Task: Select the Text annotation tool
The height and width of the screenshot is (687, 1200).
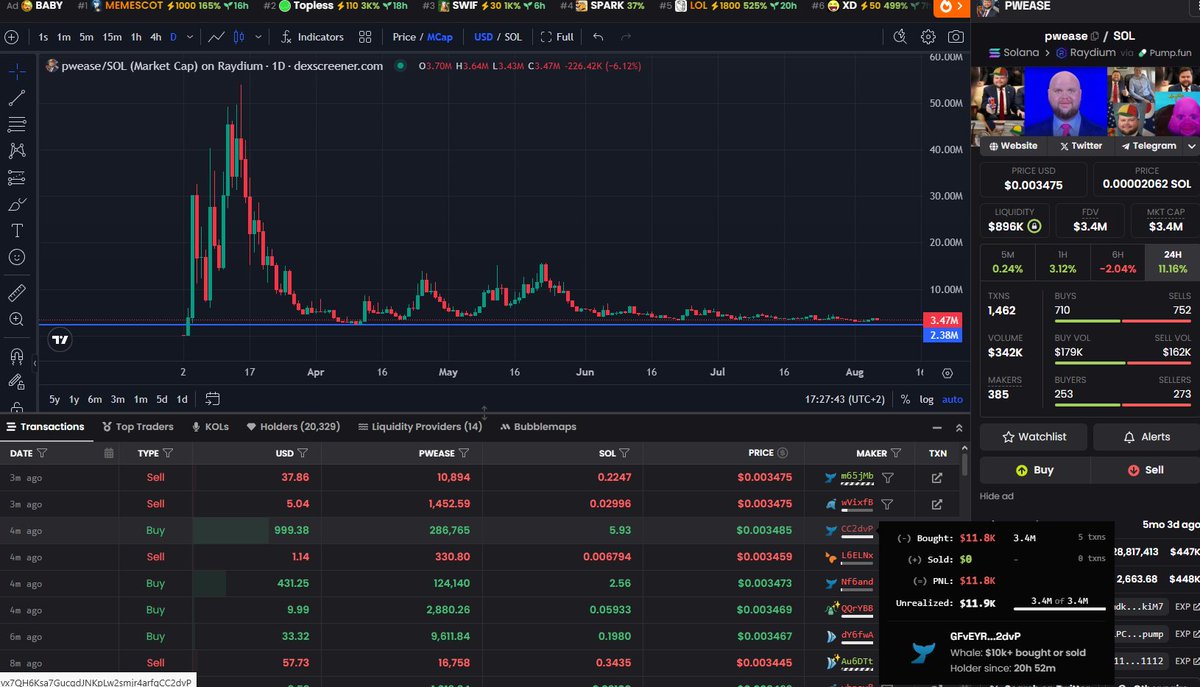Action: [17, 230]
